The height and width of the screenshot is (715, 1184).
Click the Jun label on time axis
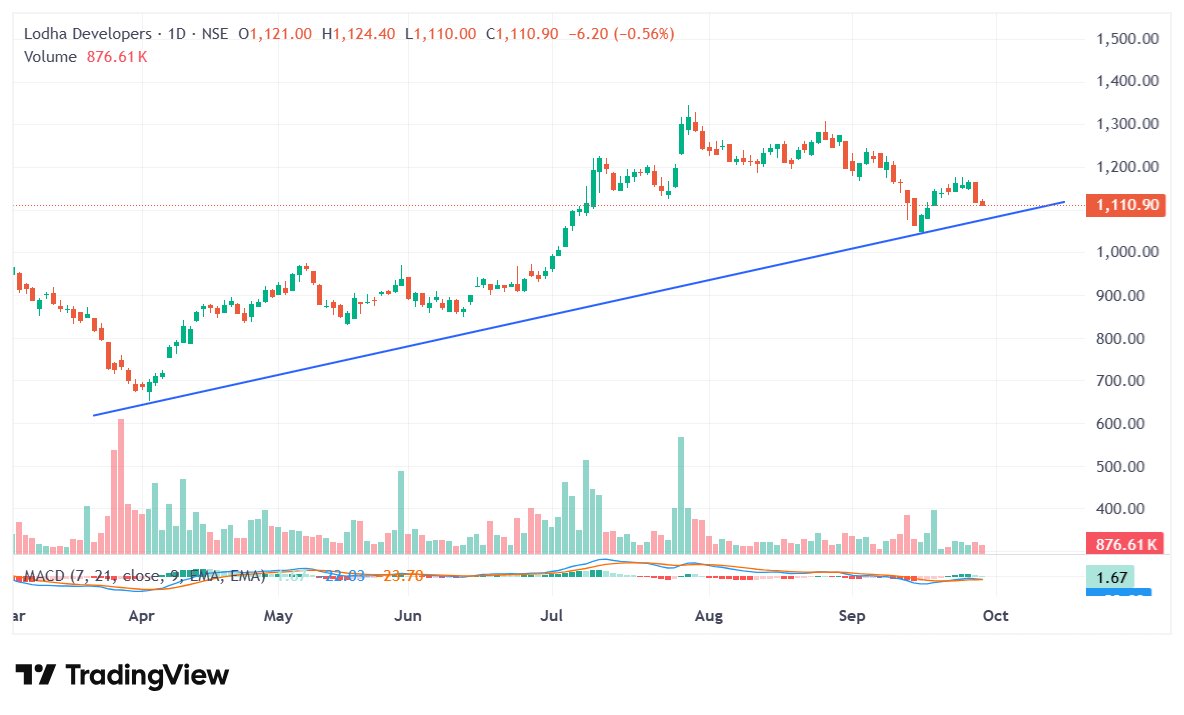coord(408,616)
